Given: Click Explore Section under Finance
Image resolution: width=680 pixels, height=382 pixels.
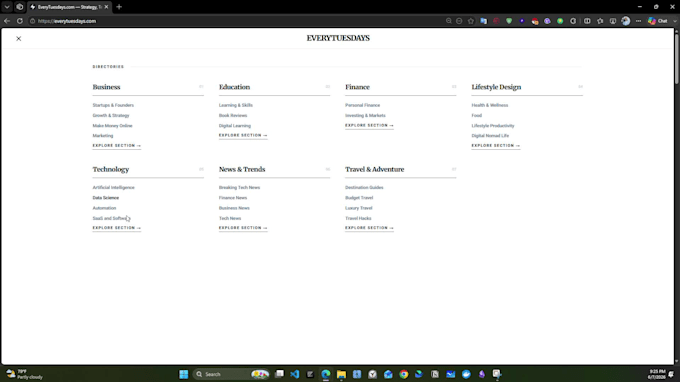Looking at the screenshot, I should 369,125.
